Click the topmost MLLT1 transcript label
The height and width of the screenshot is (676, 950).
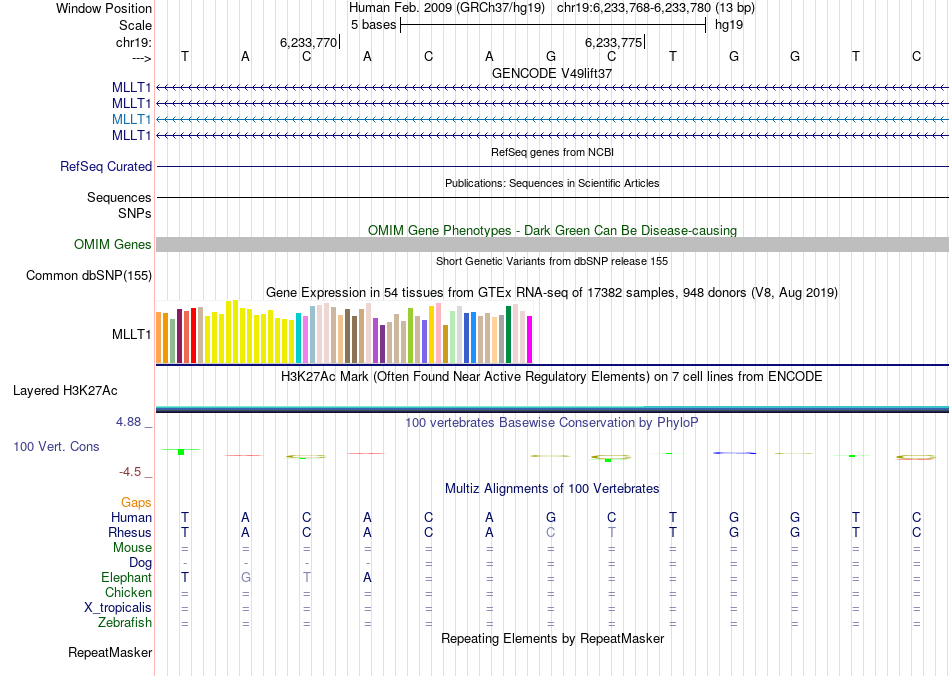pyautogui.click(x=131, y=88)
